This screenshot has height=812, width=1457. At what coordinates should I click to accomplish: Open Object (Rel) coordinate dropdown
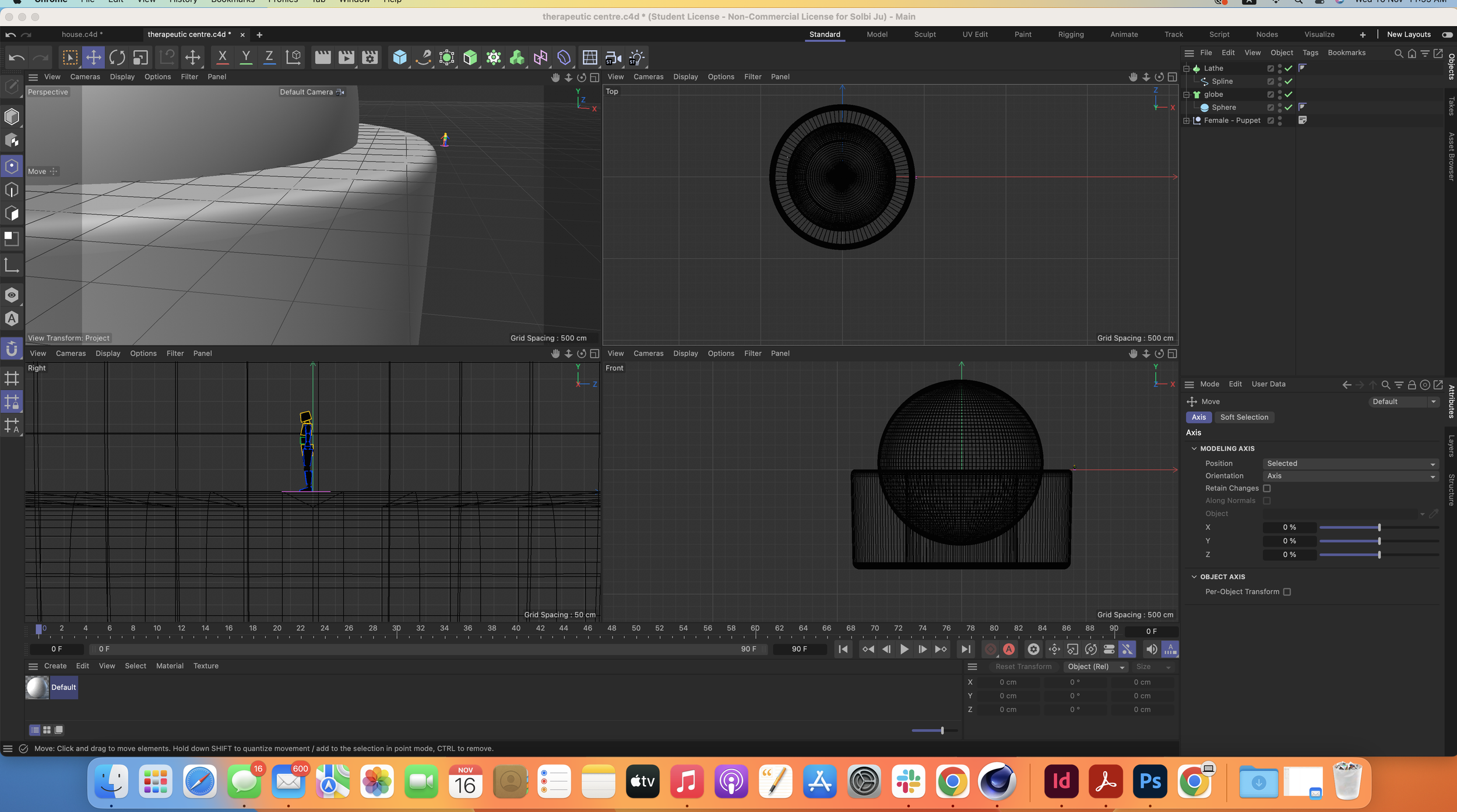tap(1095, 666)
